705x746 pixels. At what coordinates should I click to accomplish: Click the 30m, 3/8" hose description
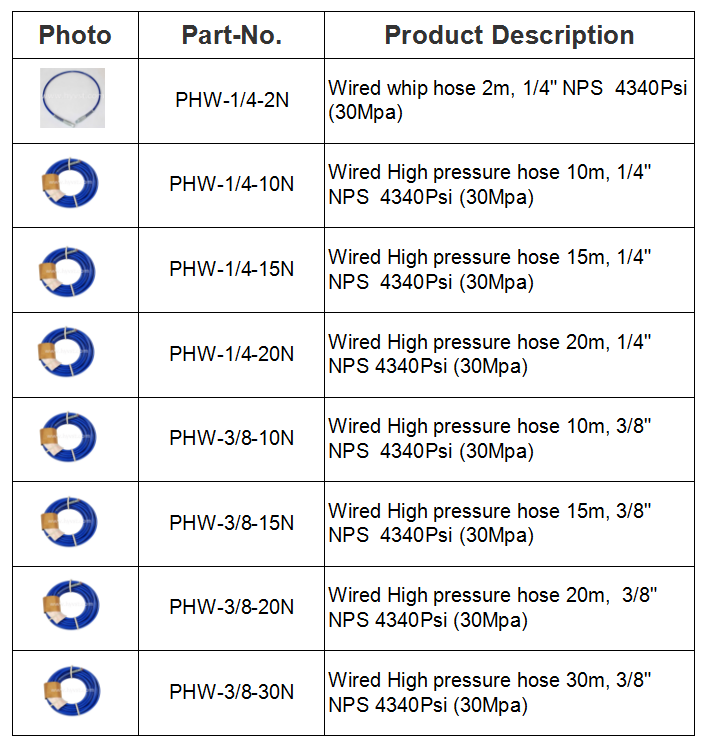(x=490, y=692)
